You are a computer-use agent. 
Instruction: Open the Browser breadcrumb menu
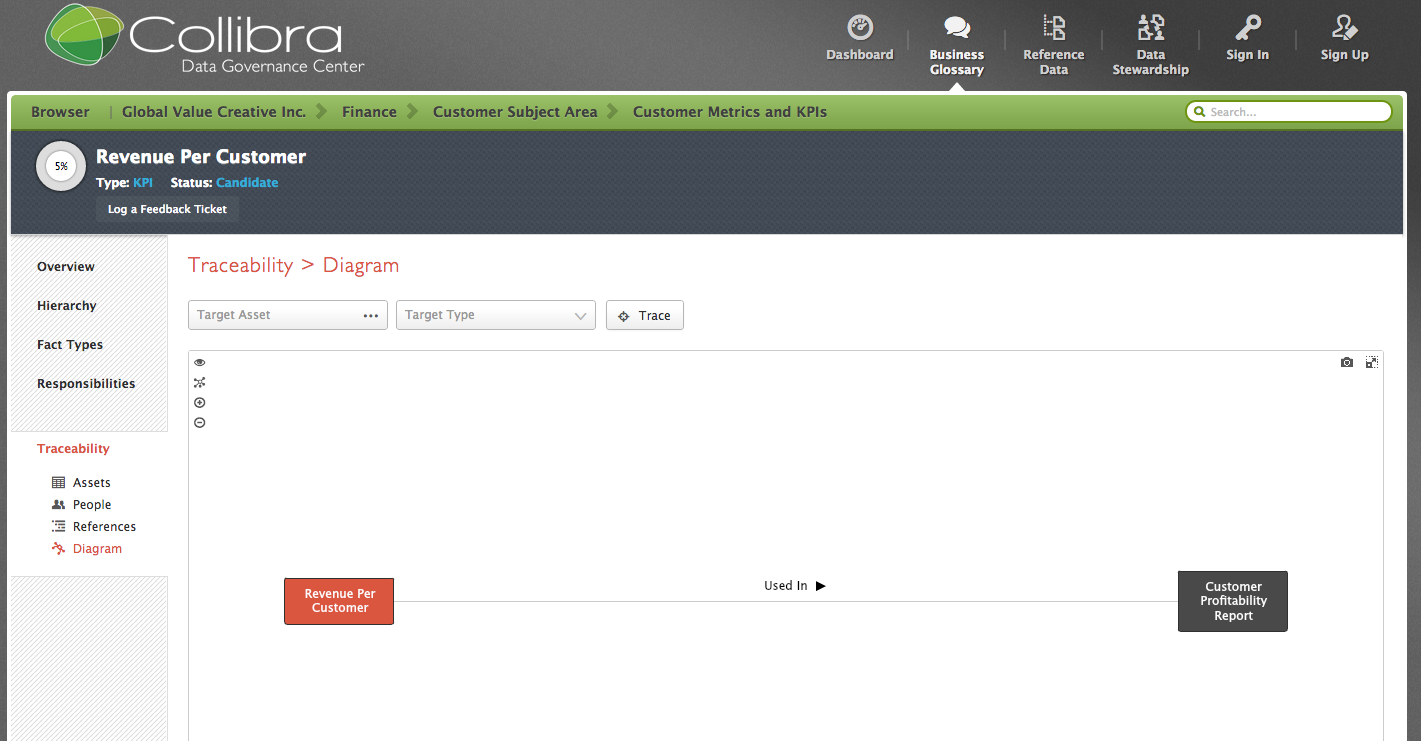[60, 112]
